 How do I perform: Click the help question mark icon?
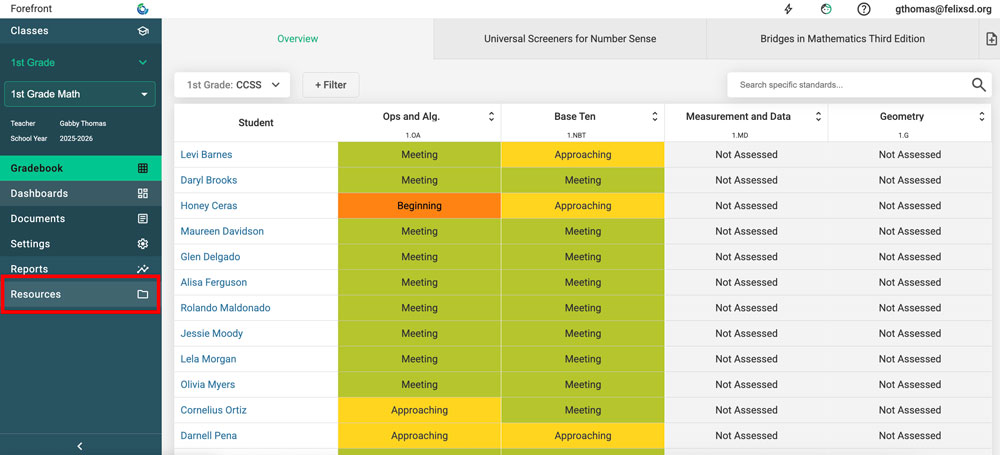tap(864, 9)
